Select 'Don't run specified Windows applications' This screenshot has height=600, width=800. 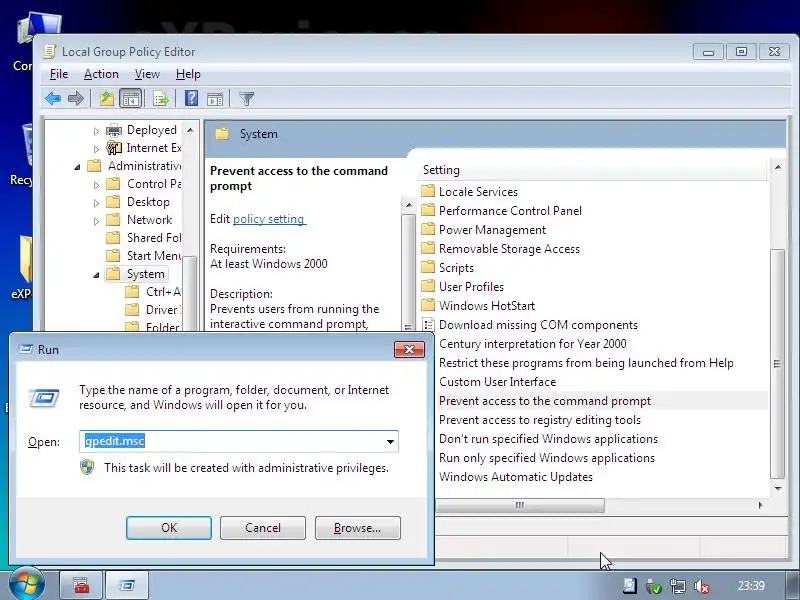click(548, 439)
